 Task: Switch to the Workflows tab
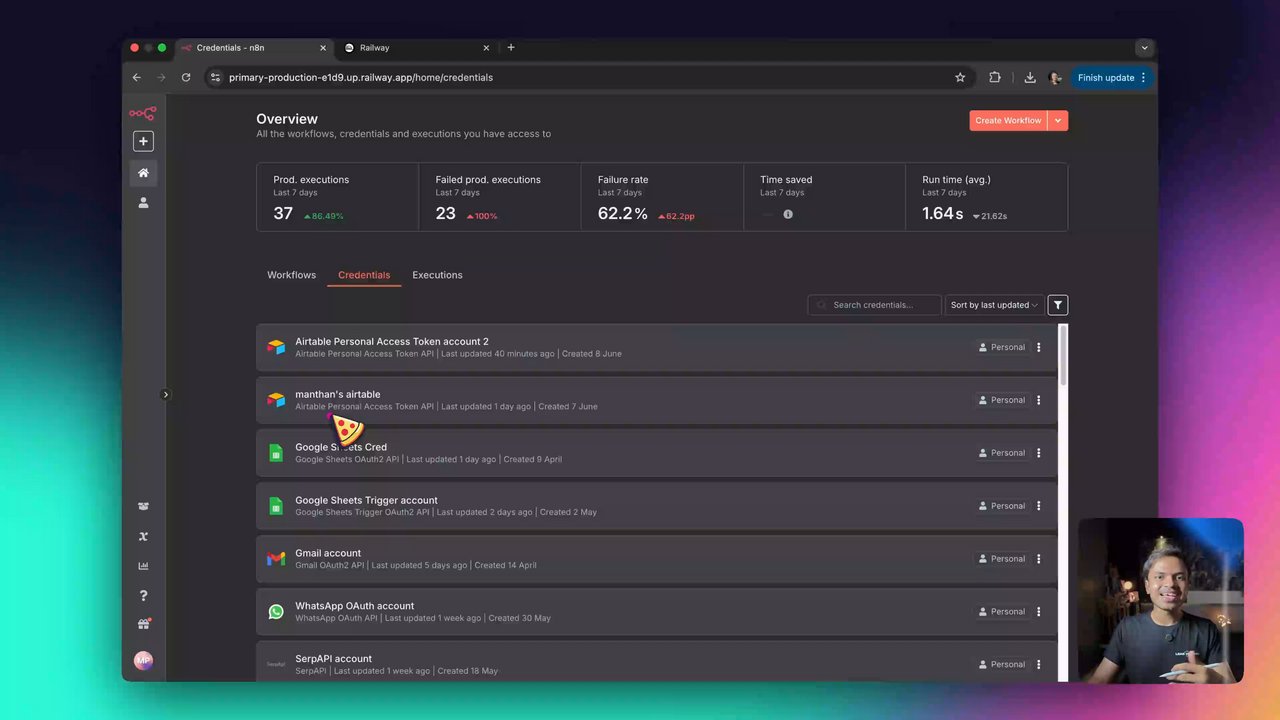click(291, 275)
